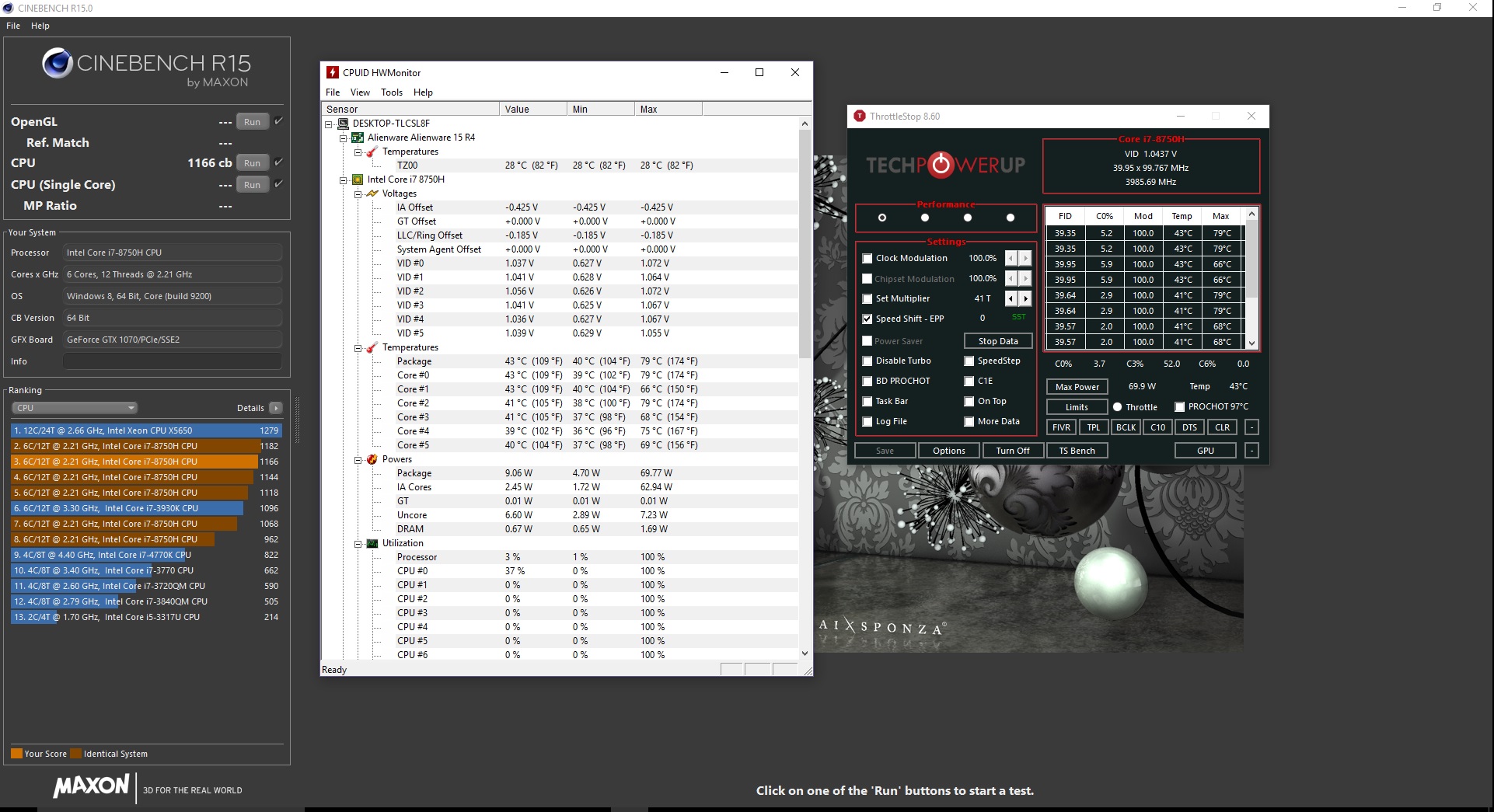Screen dimensions: 1494x812
Task: Select the Throttle radio indicator
Action: [x=1117, y=407]
